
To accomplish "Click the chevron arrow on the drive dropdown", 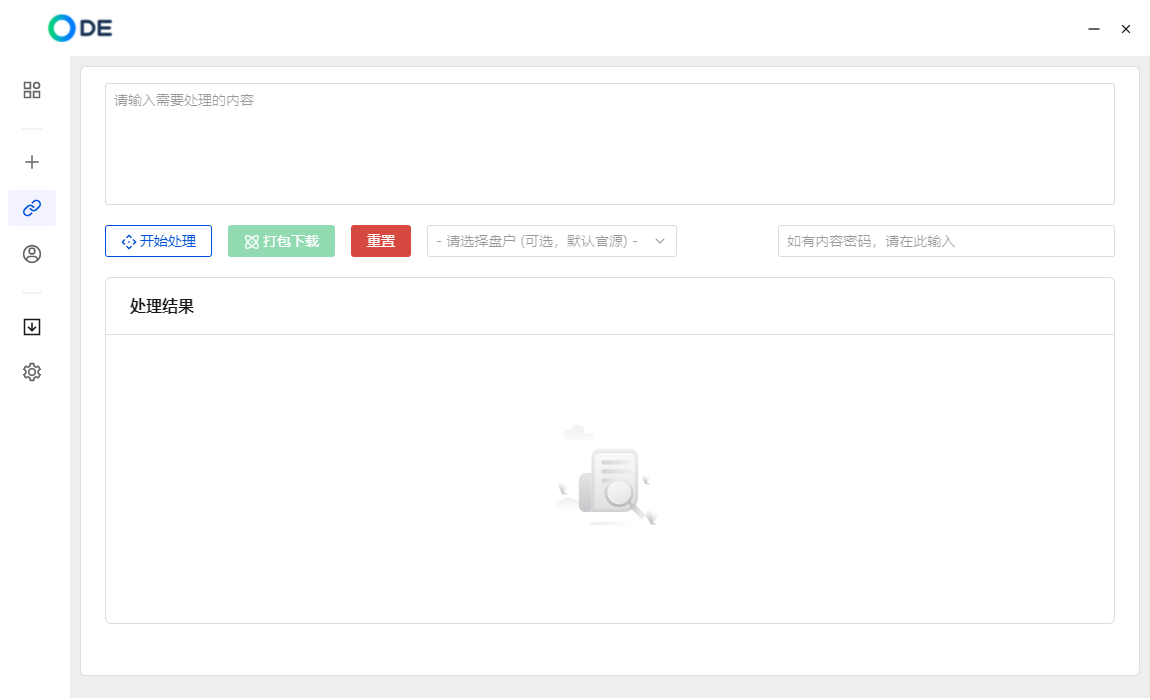I will 660,241.
